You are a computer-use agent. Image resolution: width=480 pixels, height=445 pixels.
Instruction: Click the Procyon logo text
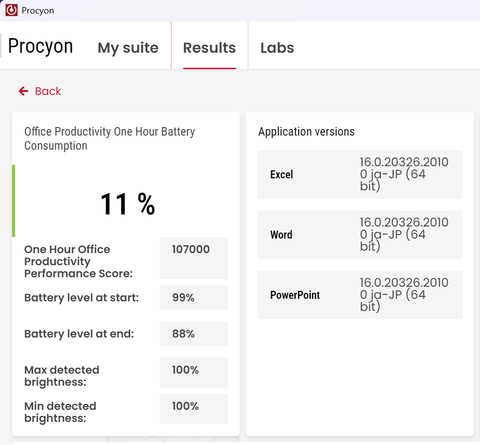point(40,46)
